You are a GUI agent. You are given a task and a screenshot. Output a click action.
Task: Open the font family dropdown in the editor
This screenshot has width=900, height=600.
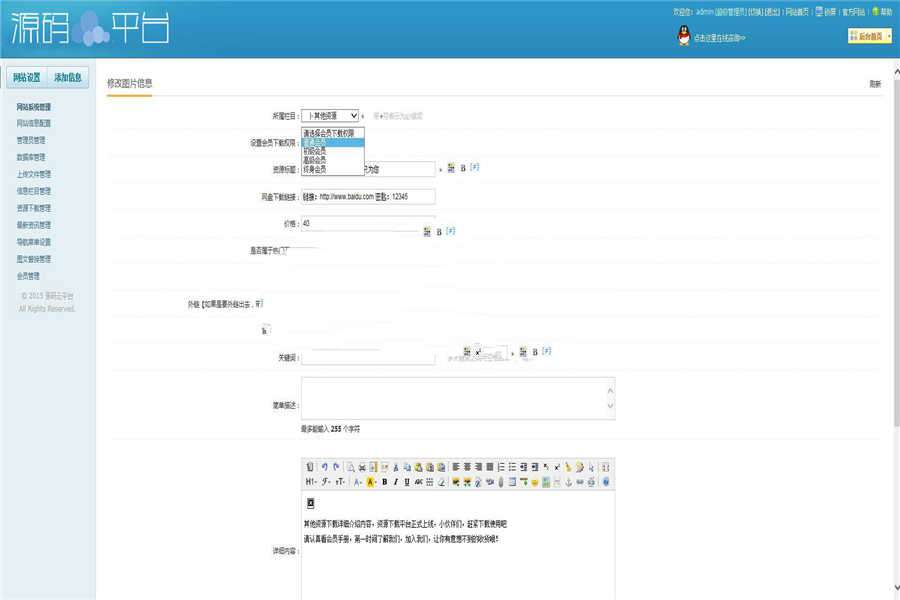click(326, 482)
